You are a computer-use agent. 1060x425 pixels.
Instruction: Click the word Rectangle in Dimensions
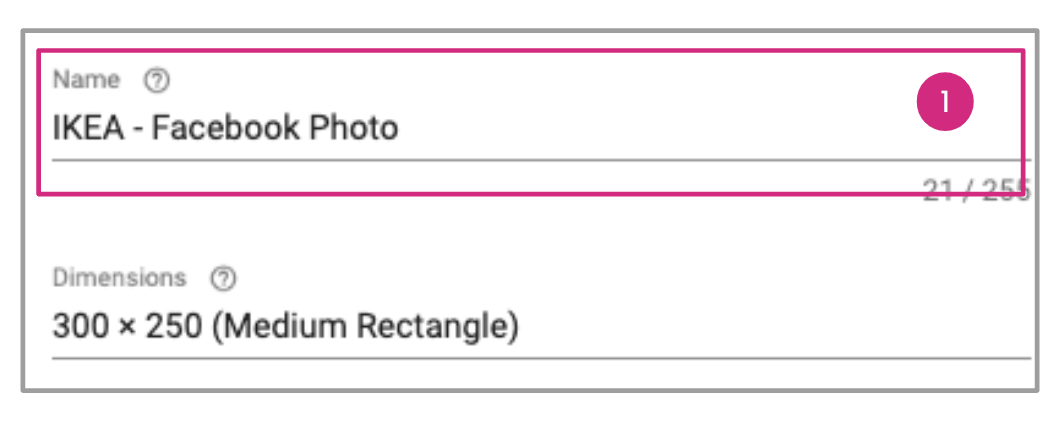(441, 327)
